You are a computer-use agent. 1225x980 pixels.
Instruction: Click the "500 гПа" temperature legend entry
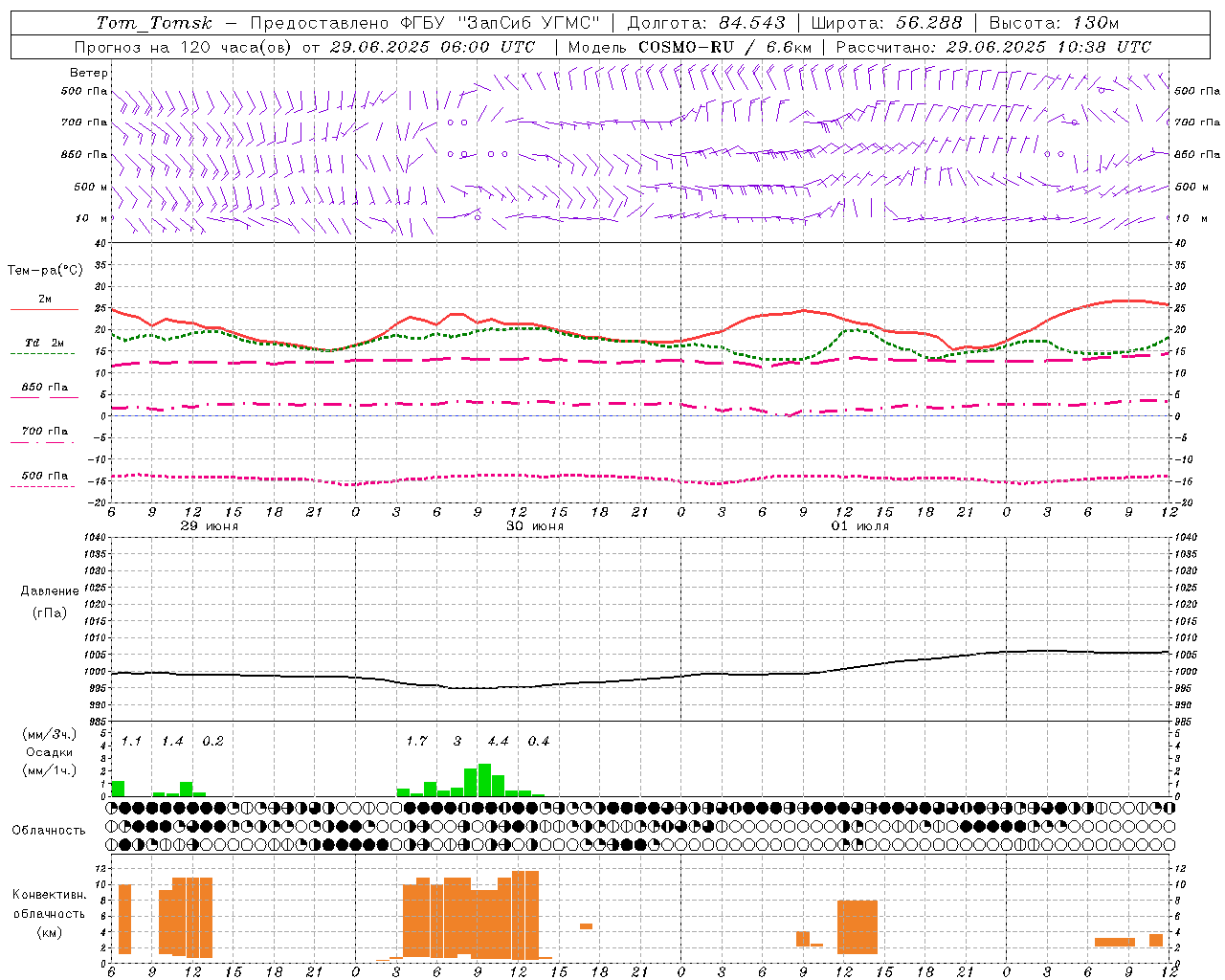45,476
